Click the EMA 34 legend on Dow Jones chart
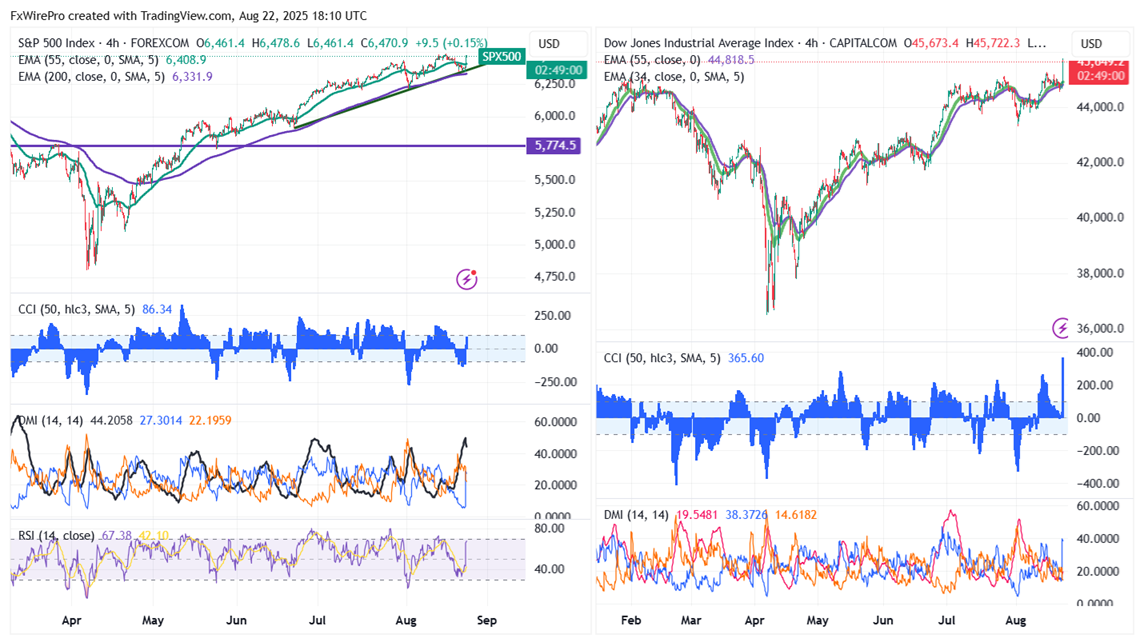Screen dimensions: 1136x640 674,76
